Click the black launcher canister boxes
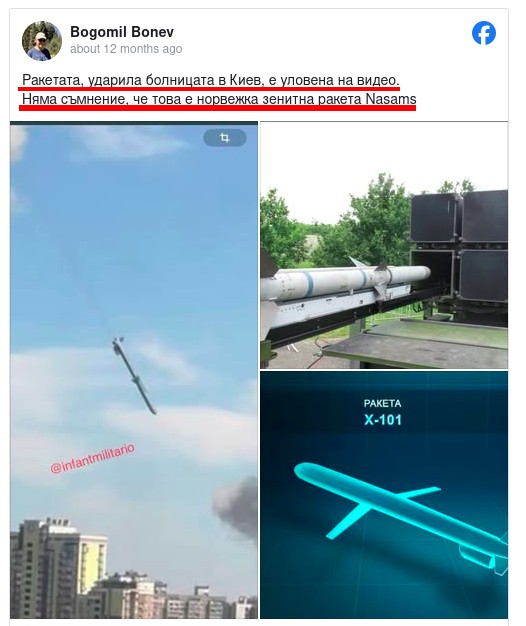The width and height of the screenshot is (526, 626). click(x=459, y=246)
